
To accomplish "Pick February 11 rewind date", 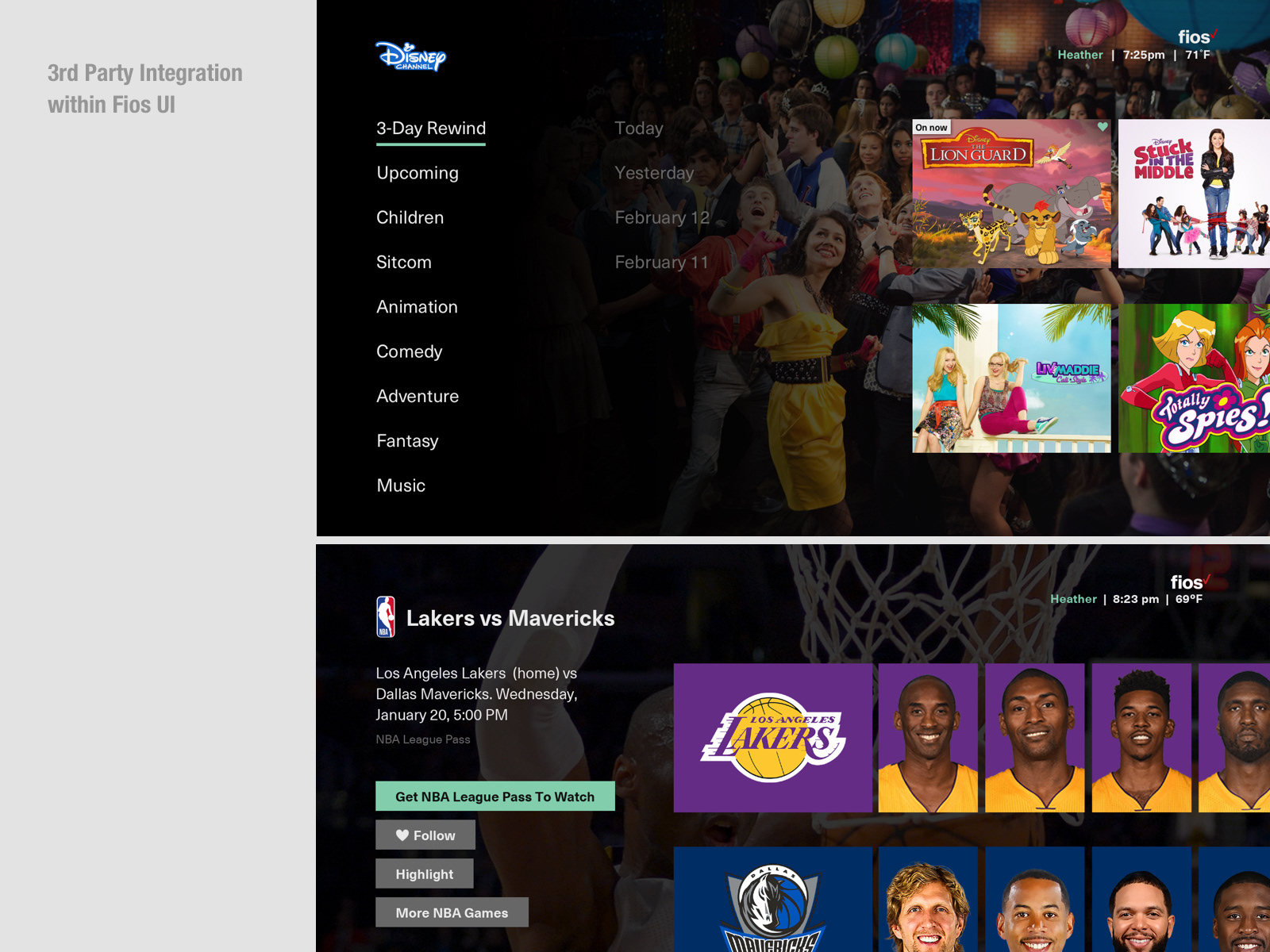I will point(661,262).
